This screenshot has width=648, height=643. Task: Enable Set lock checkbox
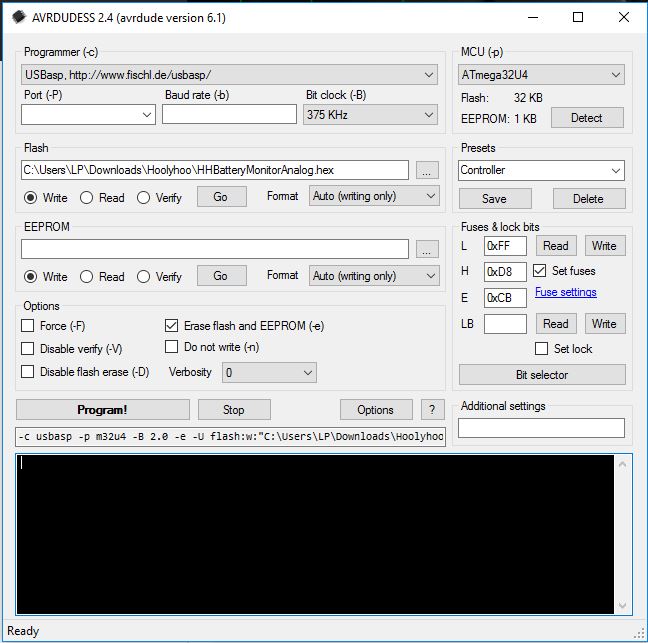(x=541, y=348)
